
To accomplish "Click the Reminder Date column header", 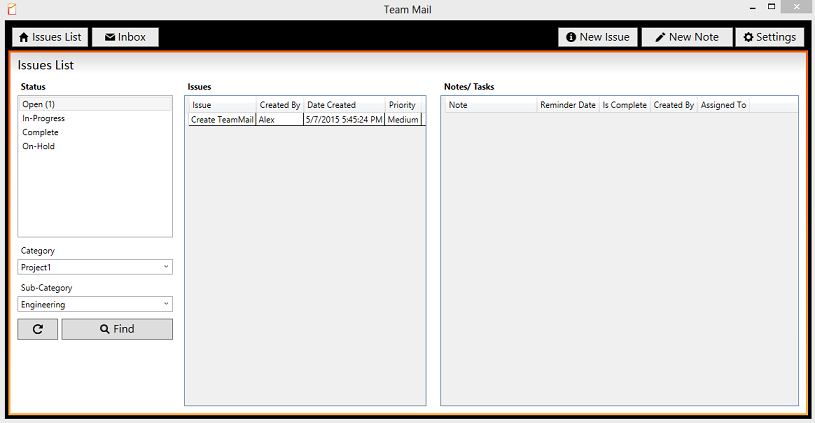I will 568,104.
